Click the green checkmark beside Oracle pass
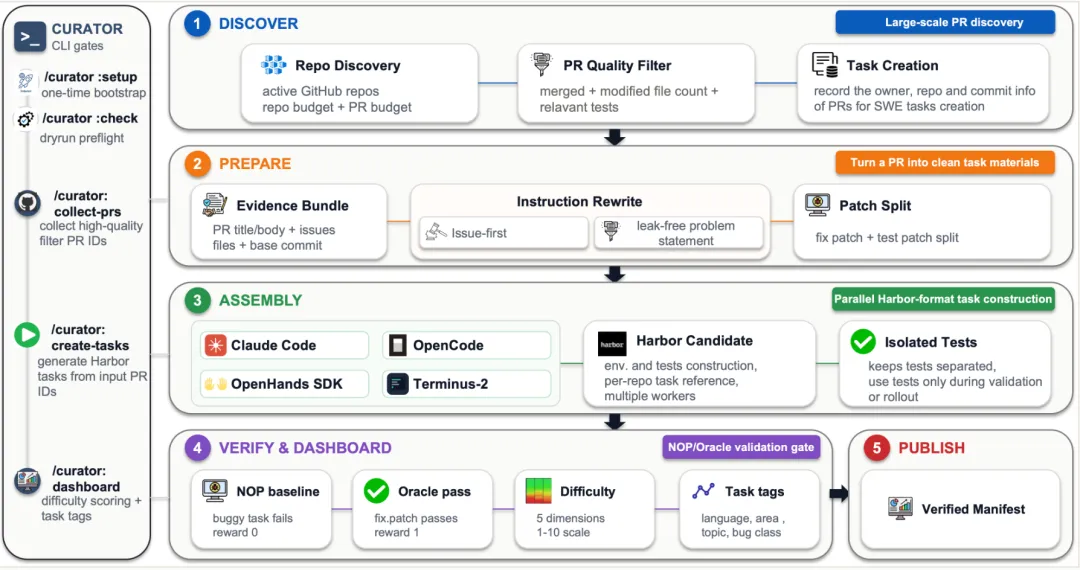The height and width of the screenshot is (570, 1080). (x=377, y=490)
